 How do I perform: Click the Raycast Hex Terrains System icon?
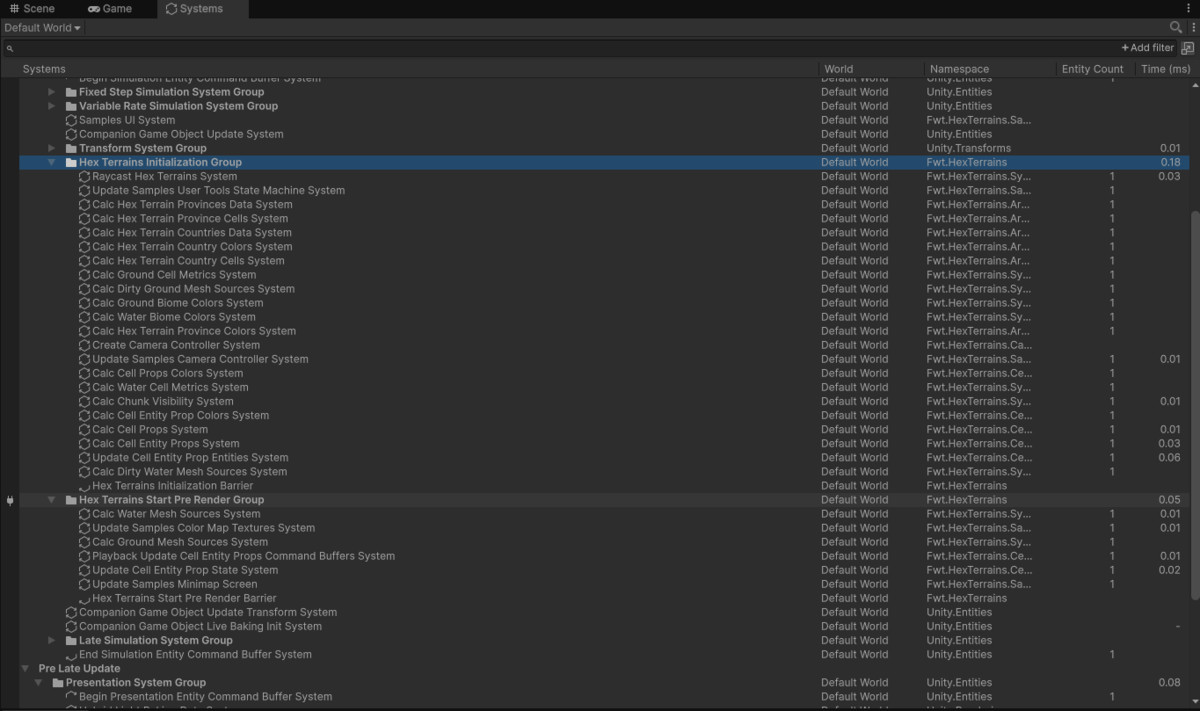[84, 177]
